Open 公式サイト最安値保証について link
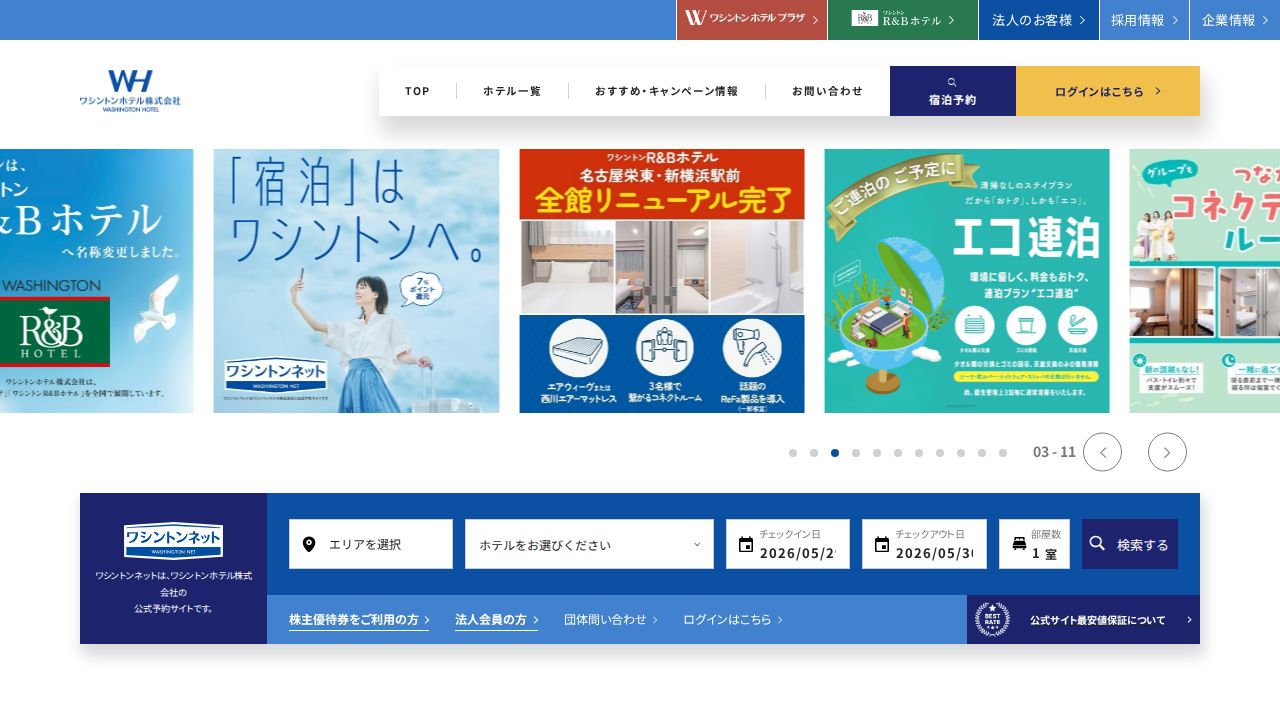This screenshot has width=1280, height=720. tap(1083, 620)
